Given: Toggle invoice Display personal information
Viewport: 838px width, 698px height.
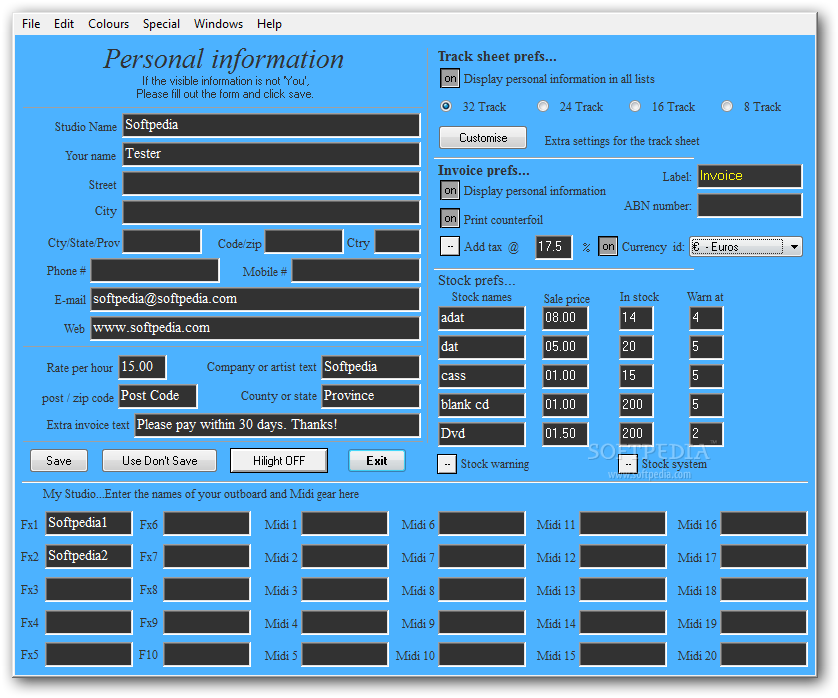Looking at the screenshot, I should (450, 190).
